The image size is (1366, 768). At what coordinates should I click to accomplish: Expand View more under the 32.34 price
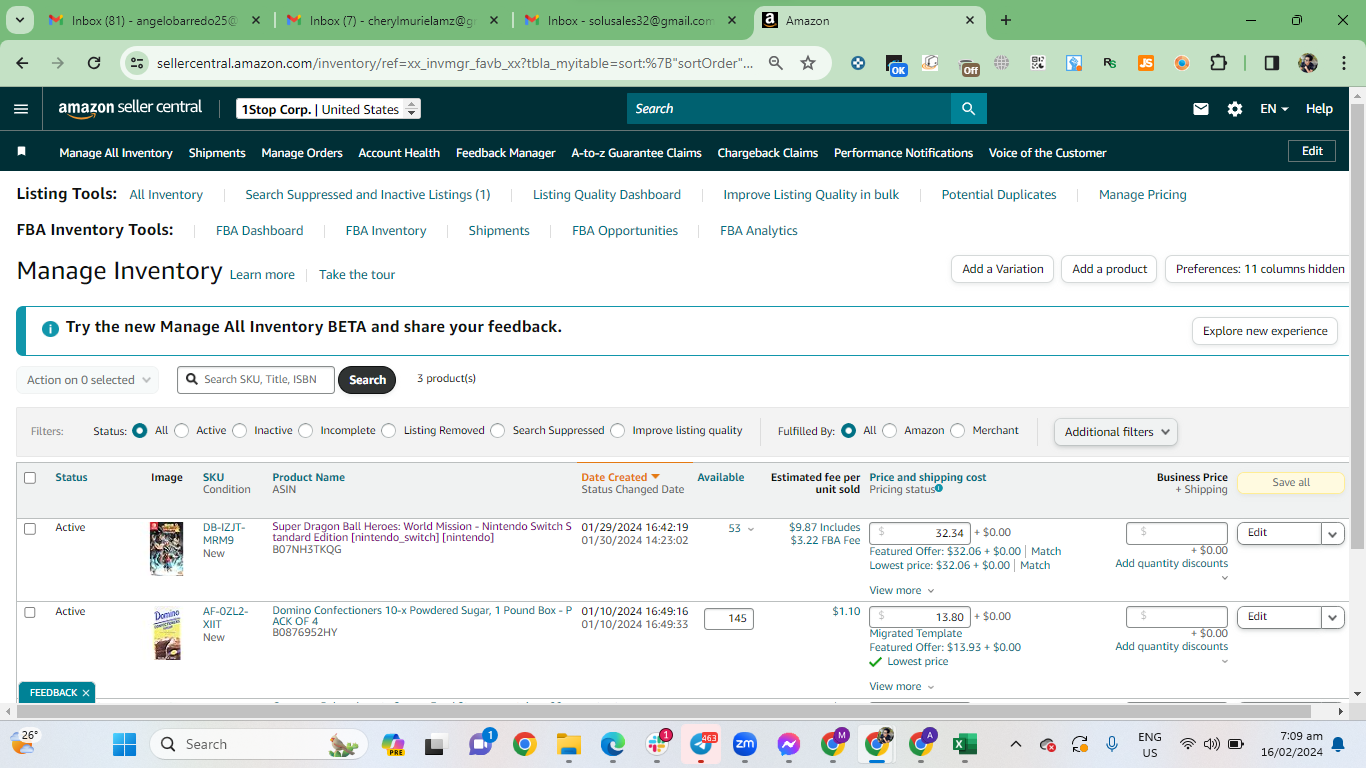point(902,591)
